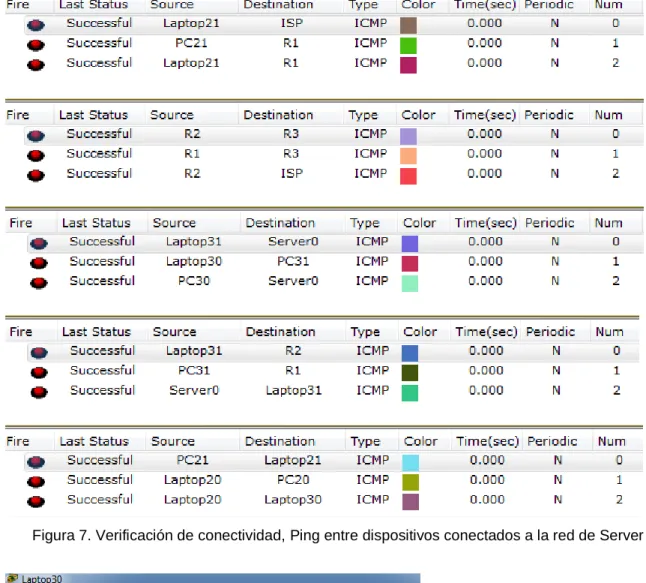
Task: Pick the peach swatch in R1 to R3 row
Action: click(408, 156)
